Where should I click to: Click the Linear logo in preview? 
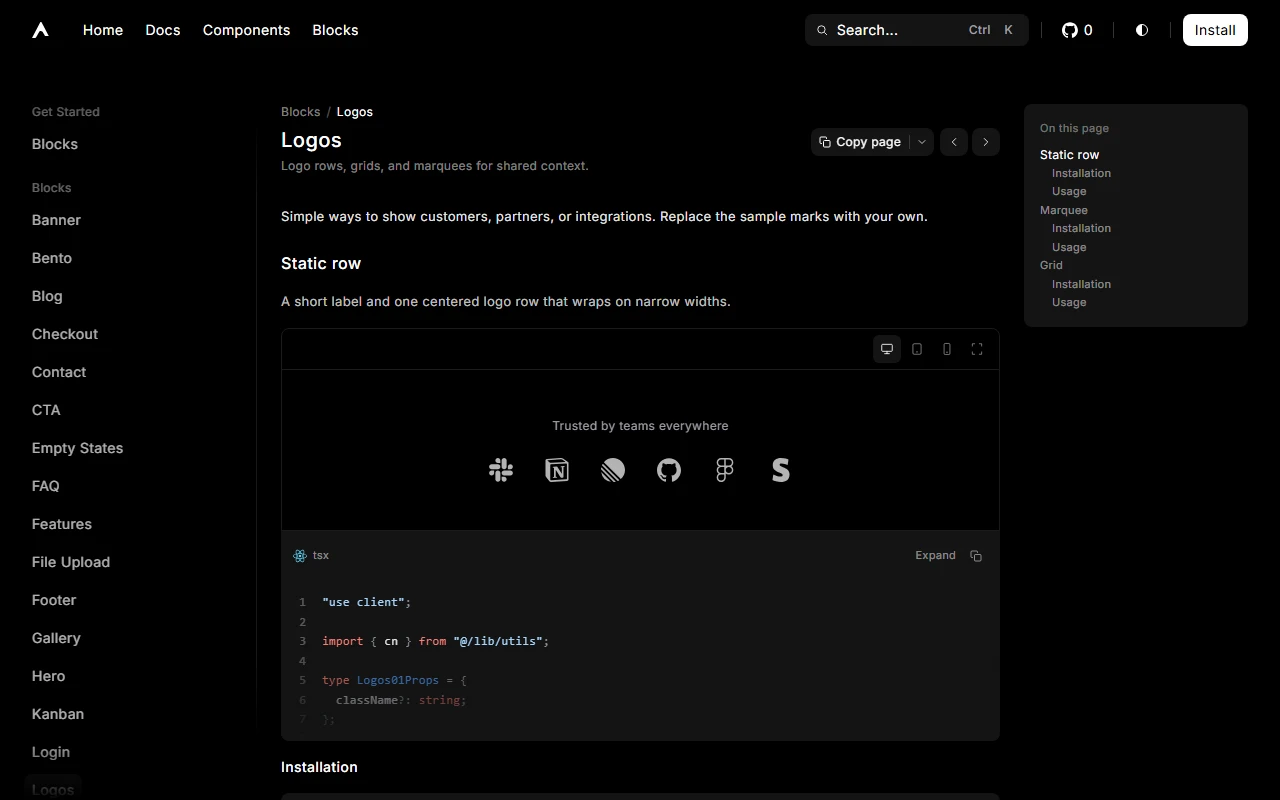tap(613, 470)
